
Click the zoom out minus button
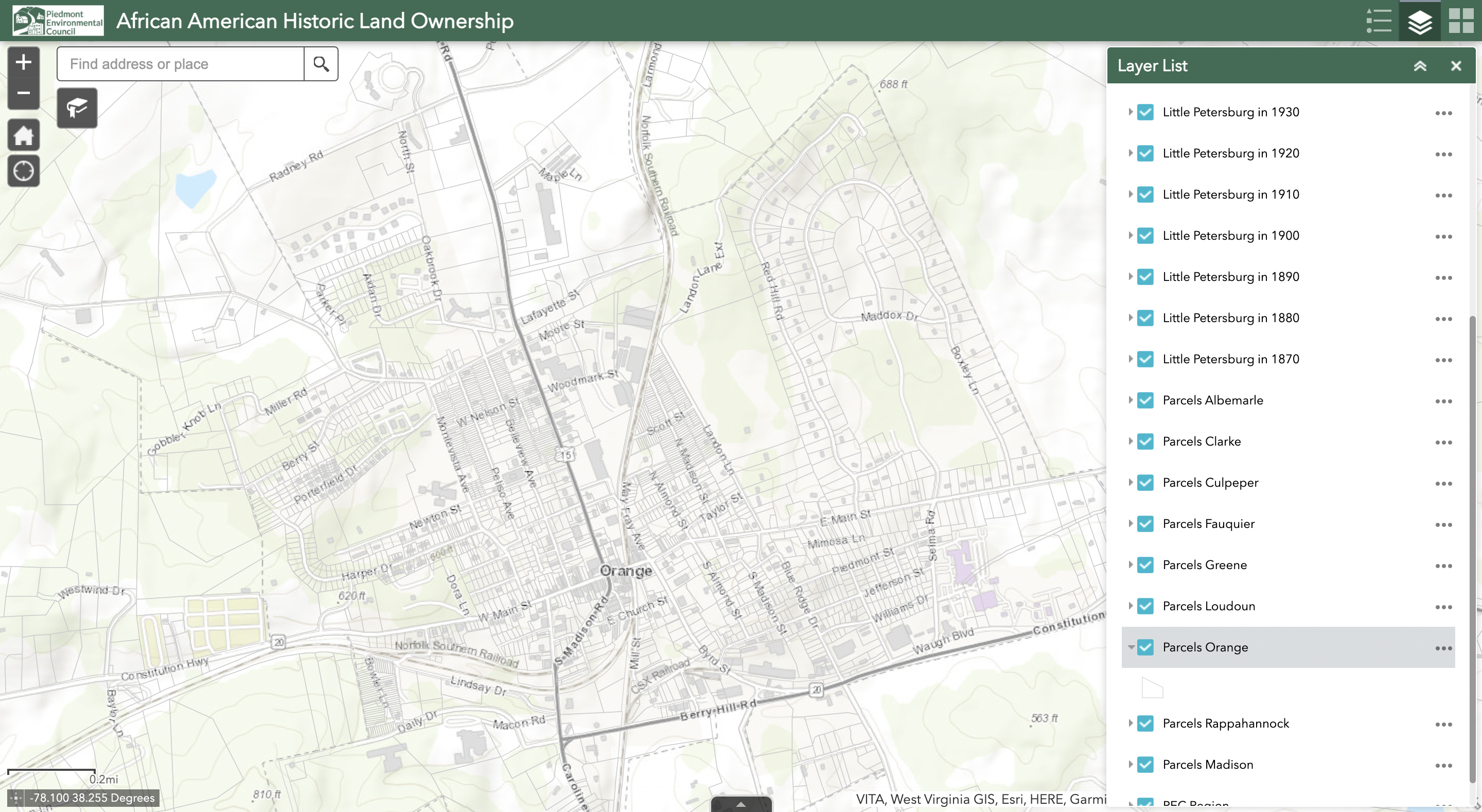(23, 93)
